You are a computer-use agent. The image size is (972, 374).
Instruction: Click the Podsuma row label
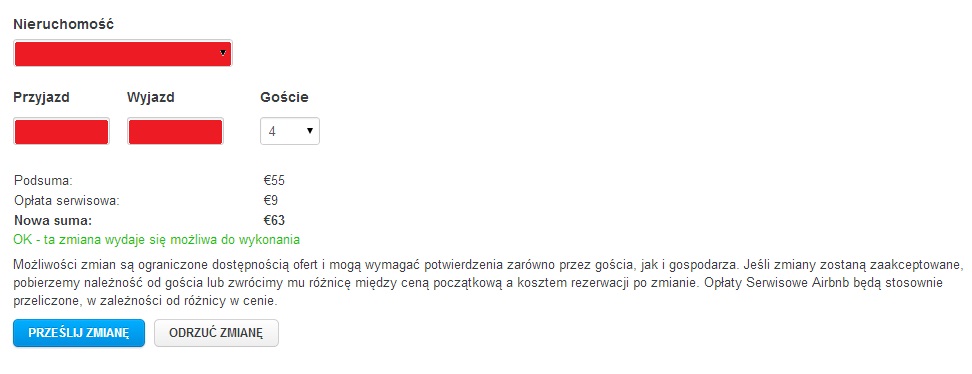pyautogui.click(x=43, y=181)
